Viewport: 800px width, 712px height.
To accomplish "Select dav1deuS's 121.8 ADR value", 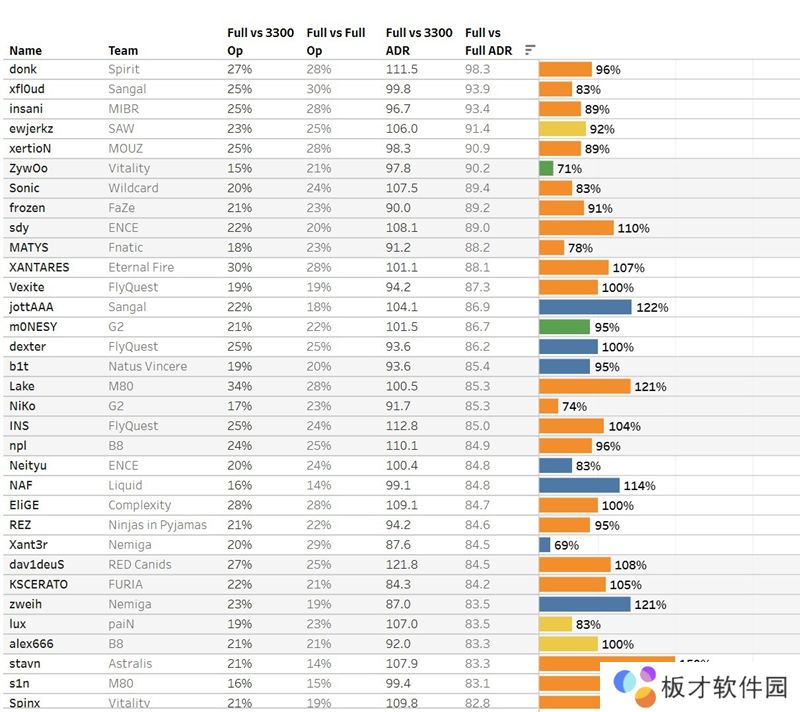I will [x=402, y=565].
